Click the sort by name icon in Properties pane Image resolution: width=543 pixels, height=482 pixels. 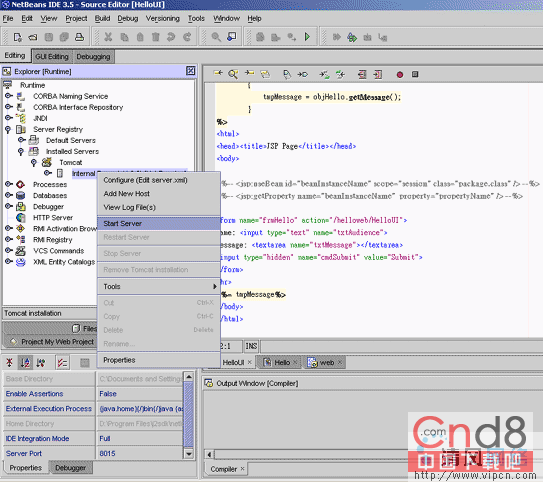coord(25,363)
